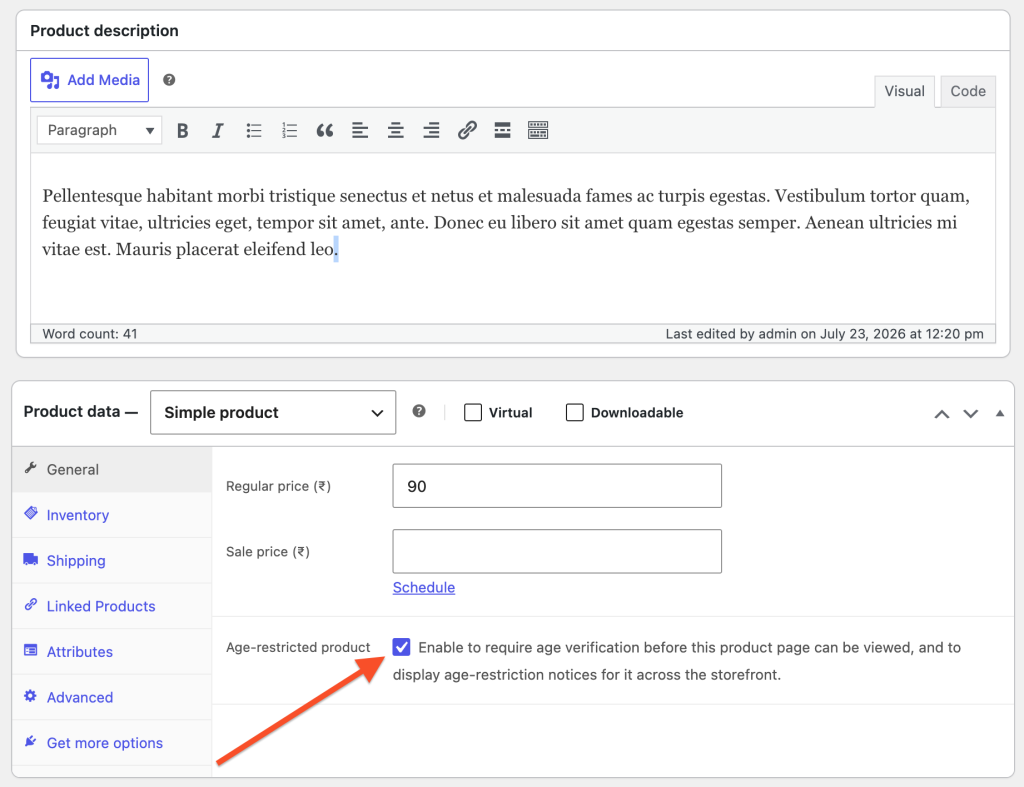Uncheck the Age-restricted product checkbox
This screenshot has height=787, width=1024.
coord(402,647)
